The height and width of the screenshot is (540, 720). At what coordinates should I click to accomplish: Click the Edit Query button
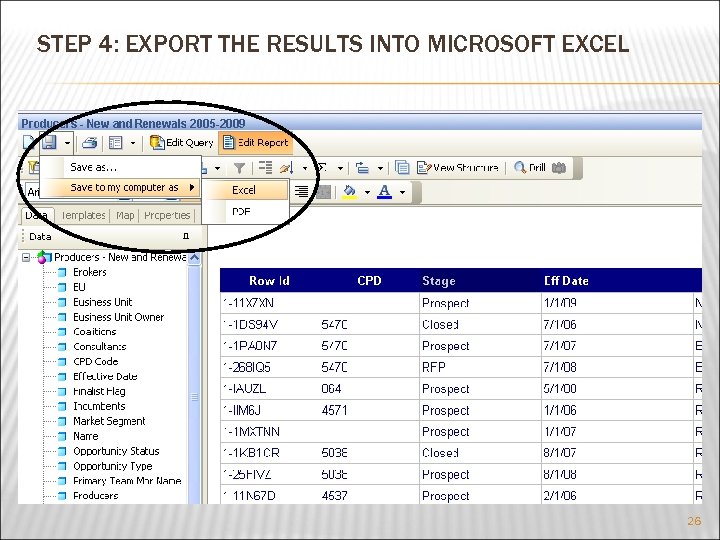(x=181, y=143)
